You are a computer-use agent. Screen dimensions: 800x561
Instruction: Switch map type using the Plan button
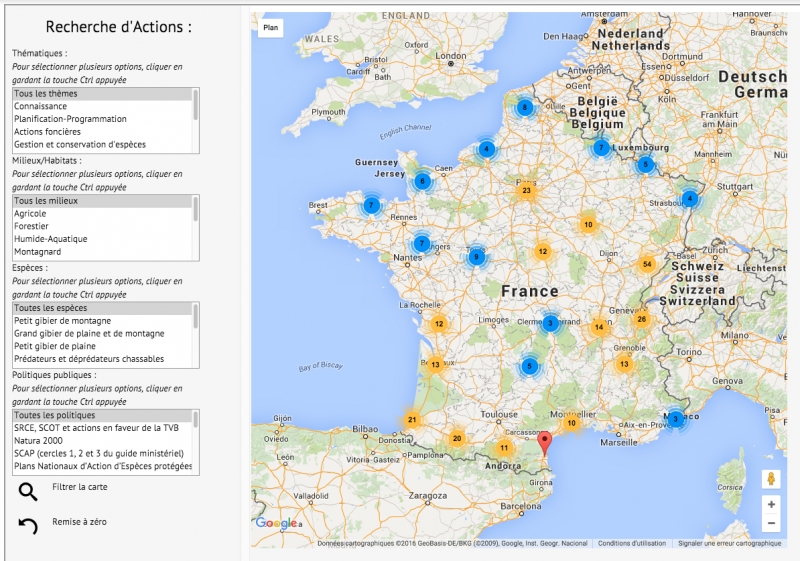[270, 28]
